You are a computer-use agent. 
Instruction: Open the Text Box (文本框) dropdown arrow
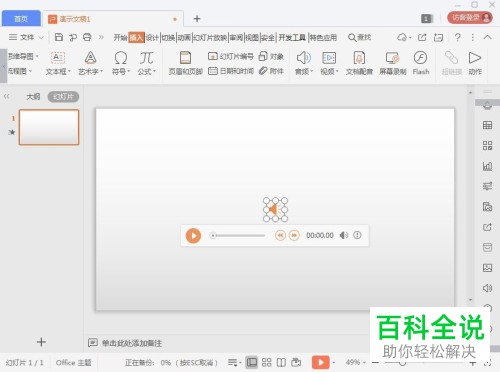coord(69,71)
